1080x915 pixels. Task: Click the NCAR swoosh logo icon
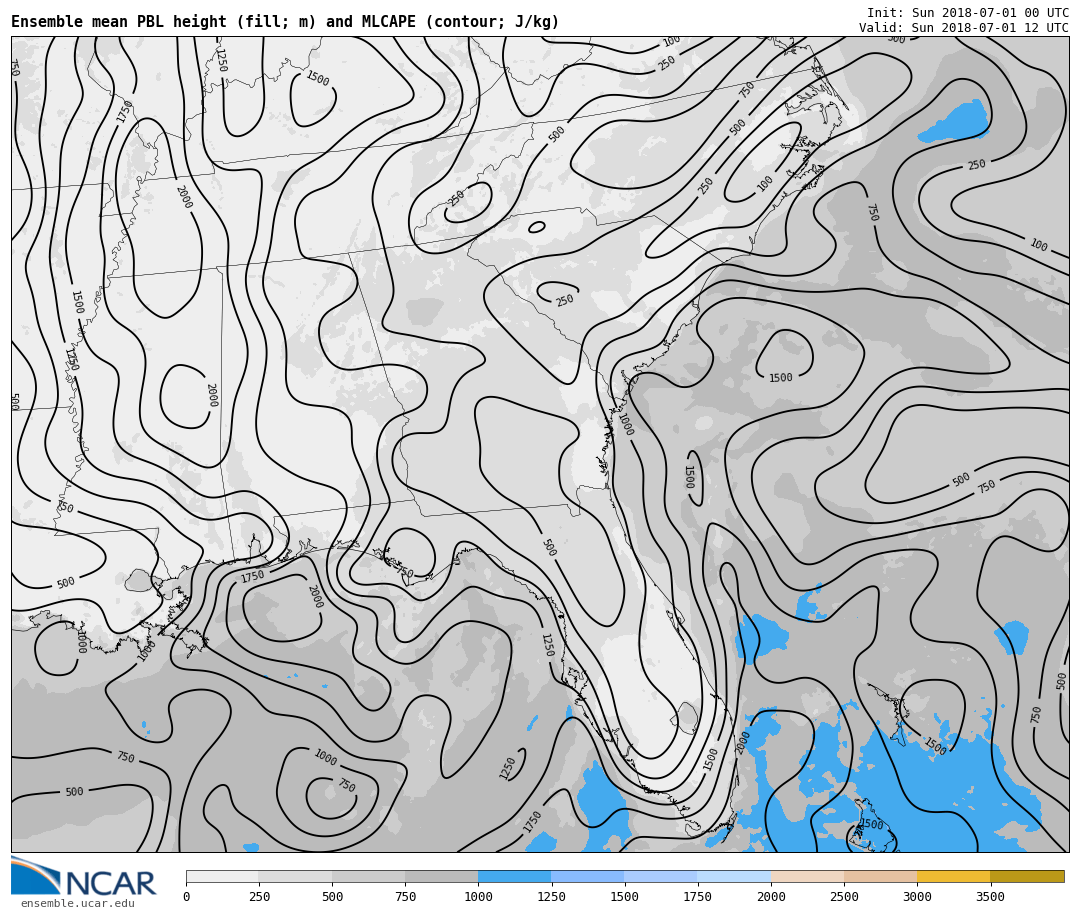tap(34, 875)
